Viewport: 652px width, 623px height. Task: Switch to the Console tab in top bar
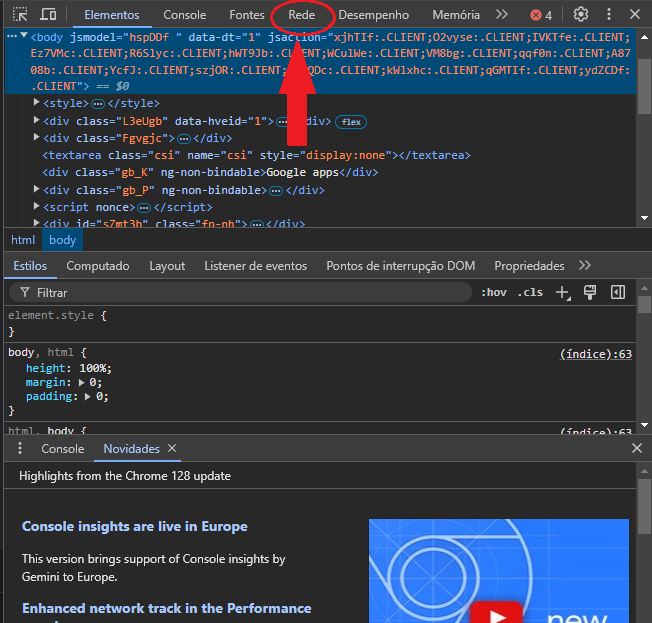185,15
